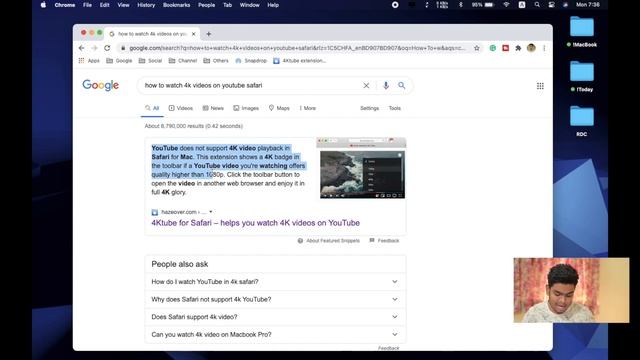The width and height of the screenshot is (640, 360).
Task: Open the Google bookmarks folder
Action: click(x=119, y=61)
